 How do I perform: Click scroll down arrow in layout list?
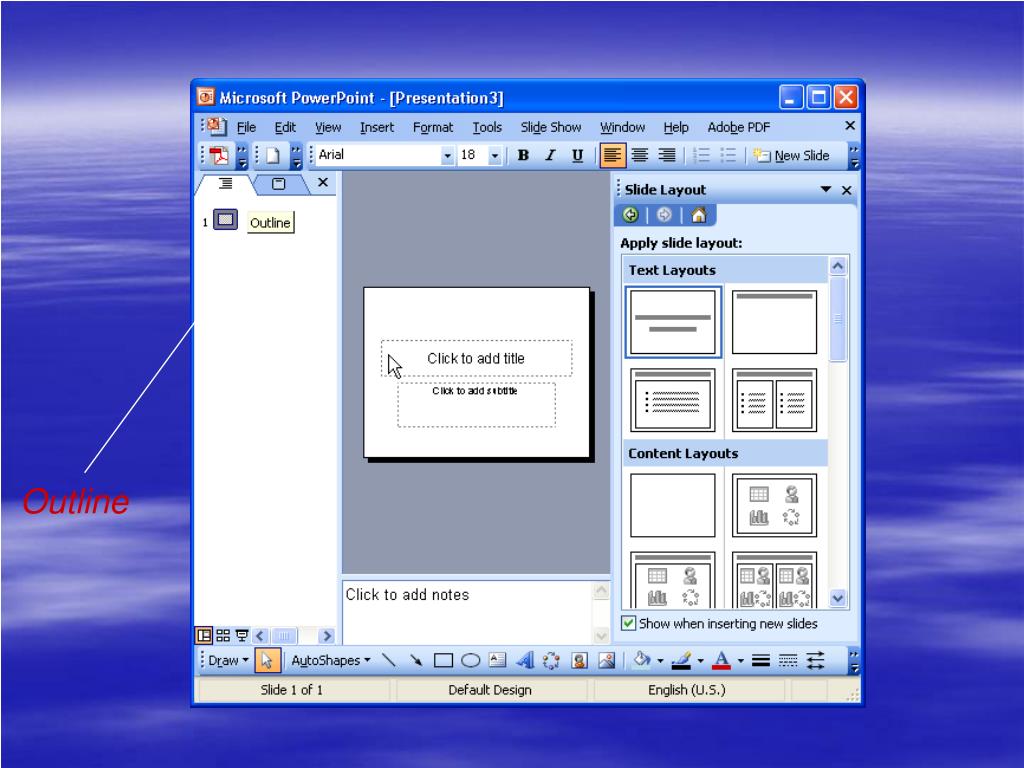(x=837, y=598)
